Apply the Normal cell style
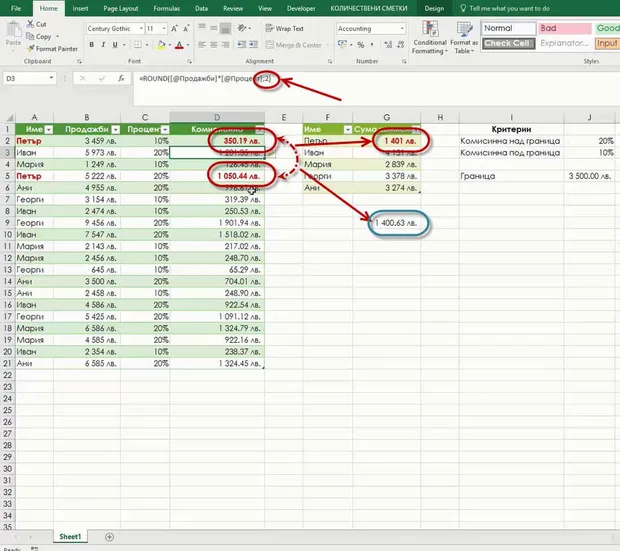Image resolution: width=620 pixels, height=551 pixels. [x=508, y=28]
